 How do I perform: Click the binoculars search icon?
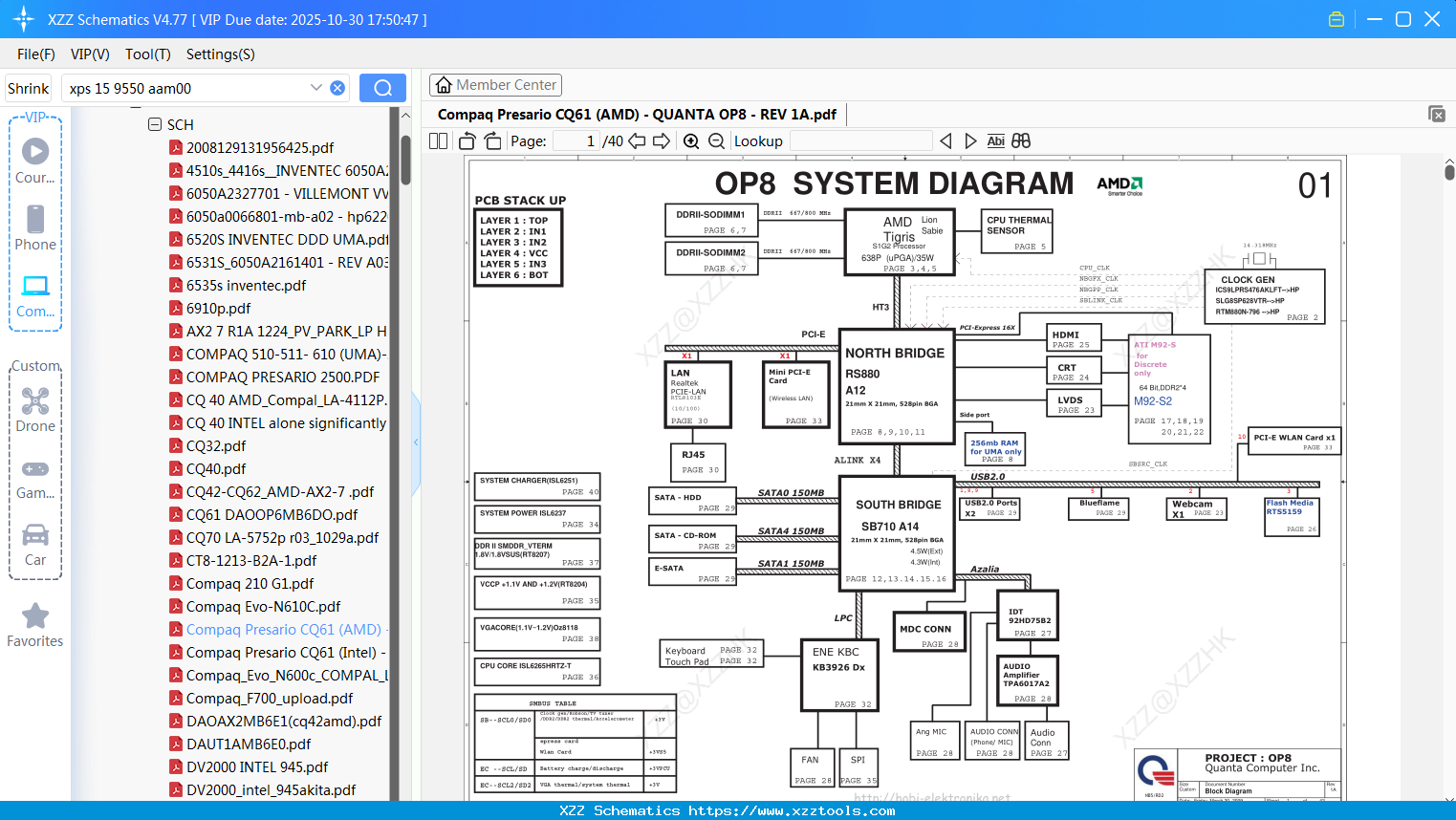point(1021,140)
